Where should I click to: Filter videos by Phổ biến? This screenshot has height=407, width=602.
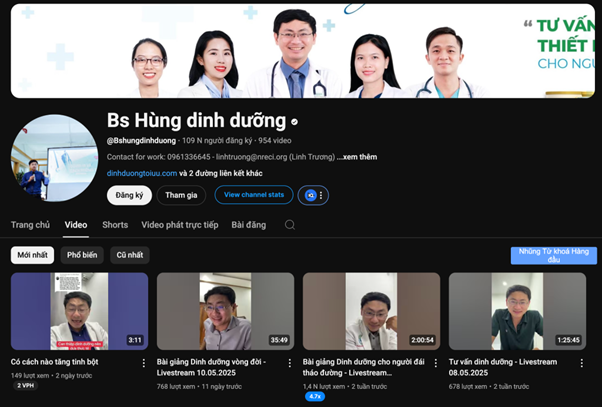(82, 255)
